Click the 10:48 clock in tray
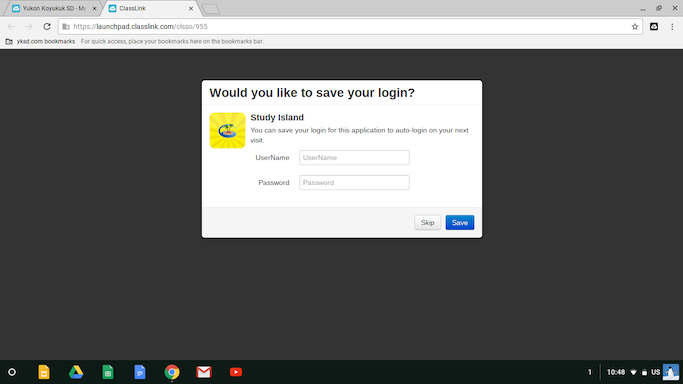 (x=615, y=372)
